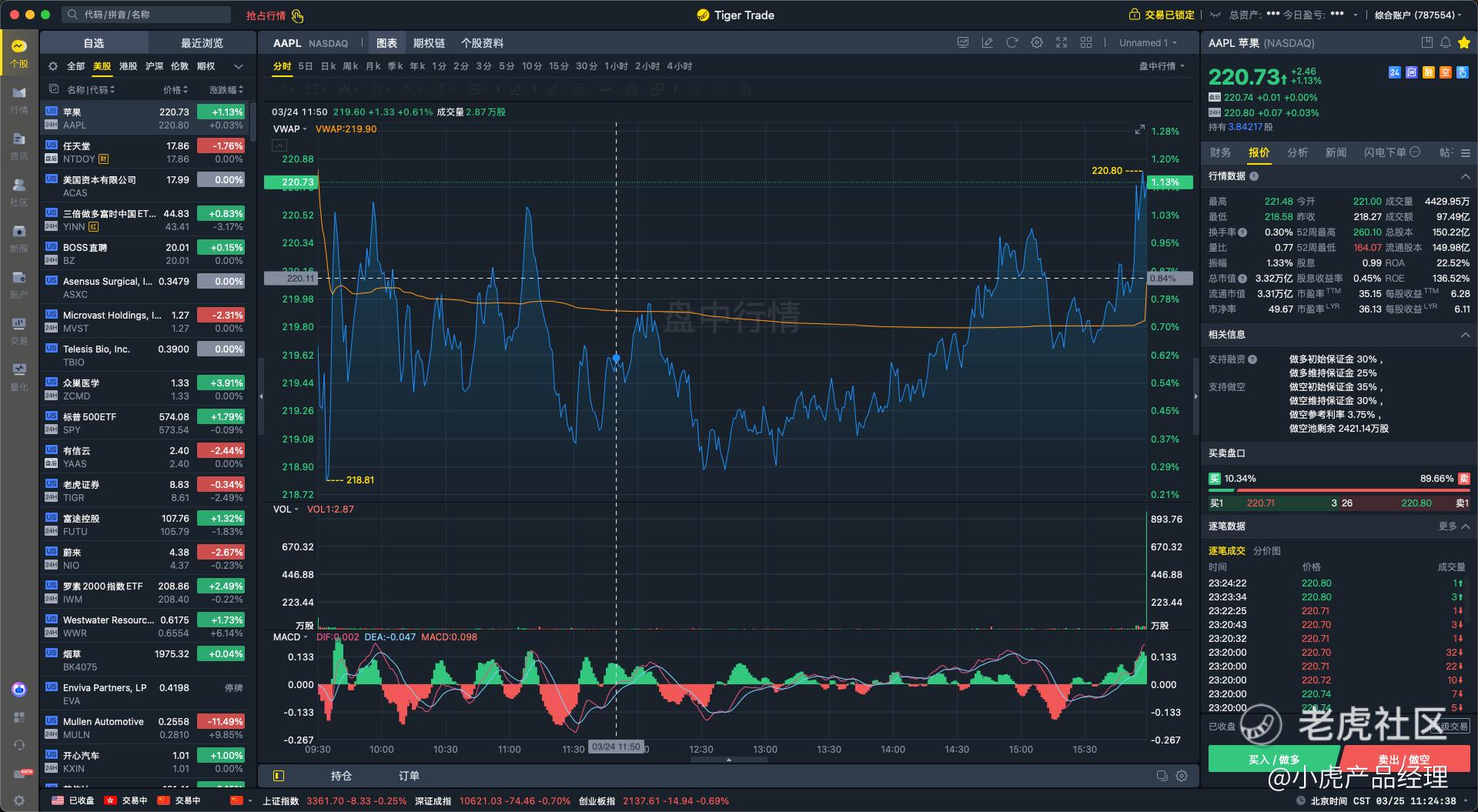Open bottom panel settings gear
Image resolution: width=1478 pixels, height=812 pixels.
(x=1182, y=776)
